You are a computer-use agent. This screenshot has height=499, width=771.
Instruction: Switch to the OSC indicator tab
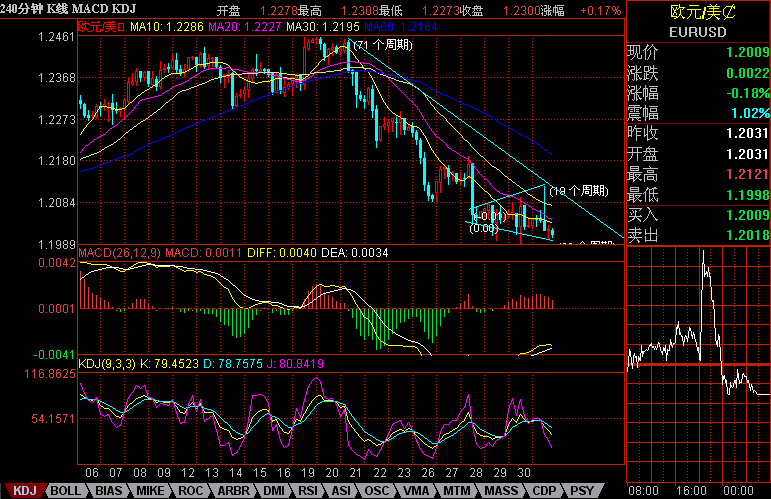[377, 491]
